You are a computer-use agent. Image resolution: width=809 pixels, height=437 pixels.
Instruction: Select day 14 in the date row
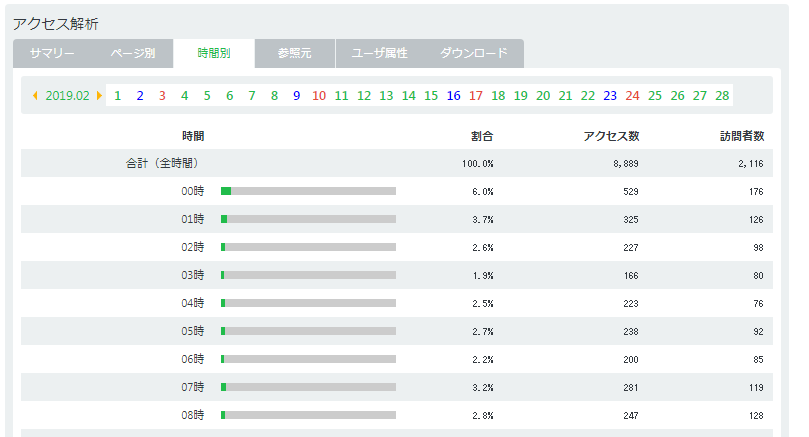pyautogui.click(x=409, y=95)
